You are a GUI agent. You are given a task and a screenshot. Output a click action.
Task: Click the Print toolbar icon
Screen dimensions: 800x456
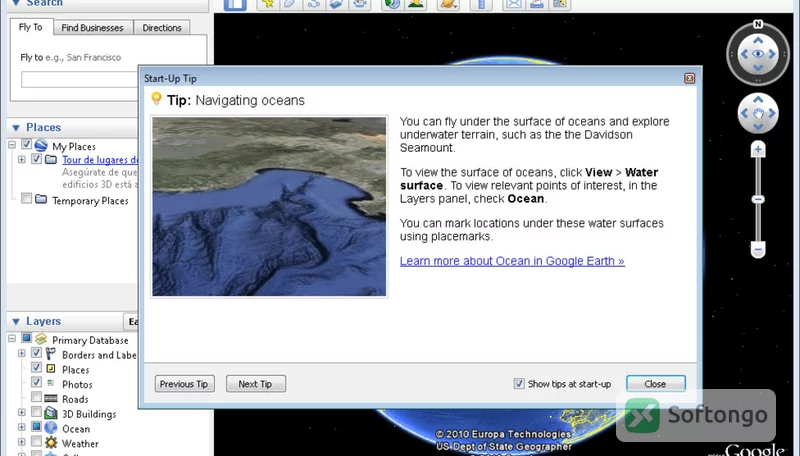coord(536,4)
